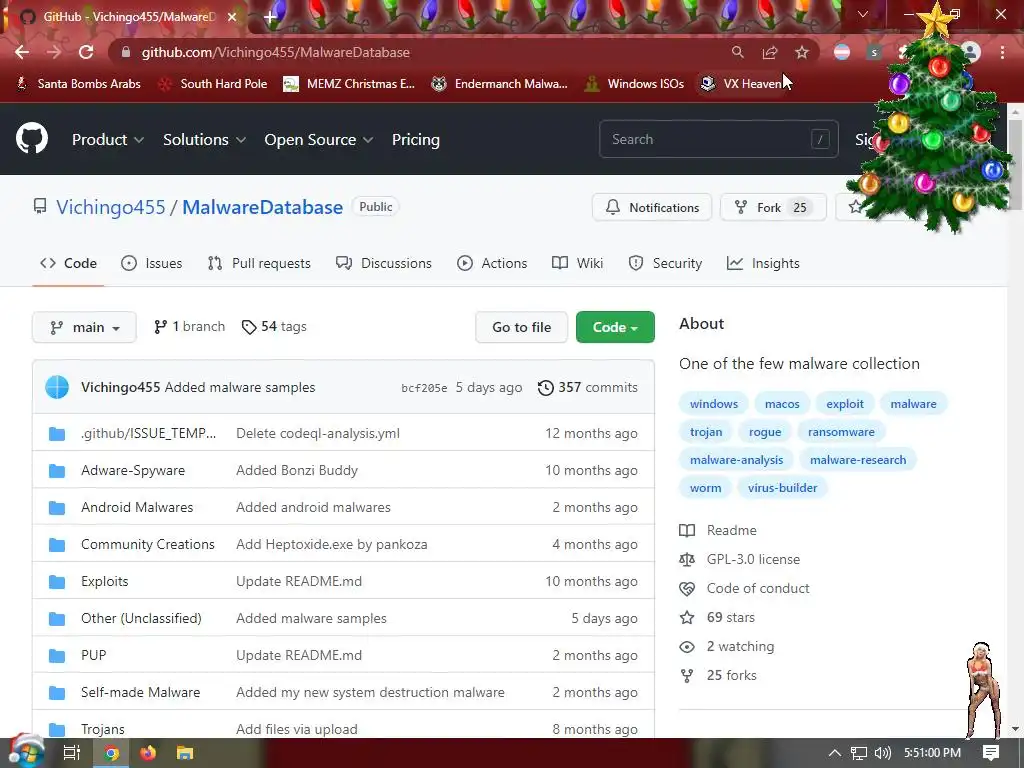Open the .github/ISSUE_TEMP... folder
The height and width of the screenshot is (768, 1024).
[148, 434]
